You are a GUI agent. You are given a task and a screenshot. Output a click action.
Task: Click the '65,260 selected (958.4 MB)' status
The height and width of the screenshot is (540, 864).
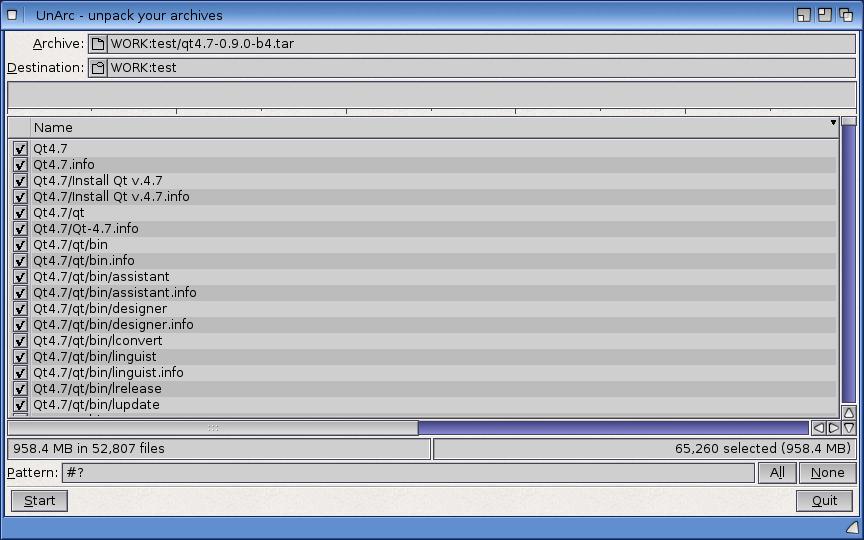[645, 449]
